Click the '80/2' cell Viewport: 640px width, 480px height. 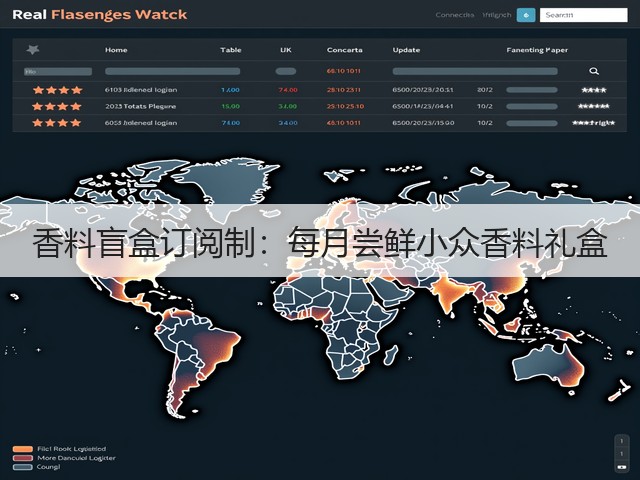[485, 90]
